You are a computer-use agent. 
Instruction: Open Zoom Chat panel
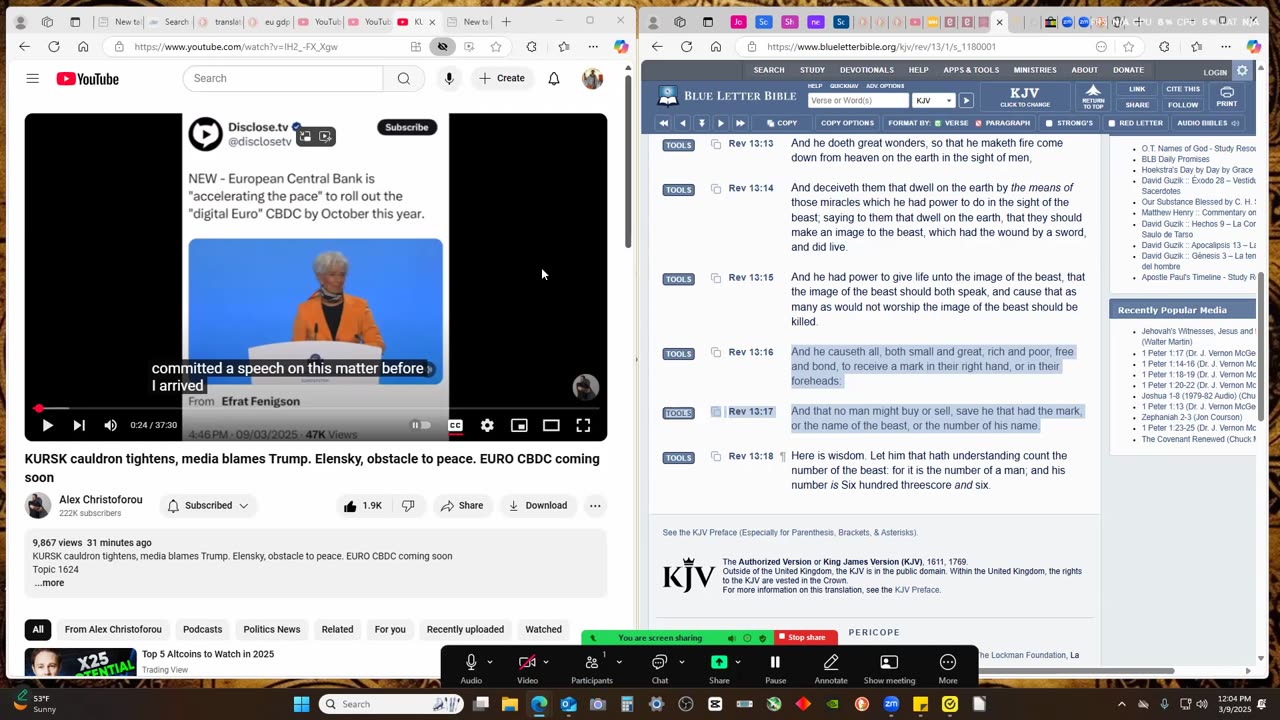pyautogui.click(x=660, y=667)
